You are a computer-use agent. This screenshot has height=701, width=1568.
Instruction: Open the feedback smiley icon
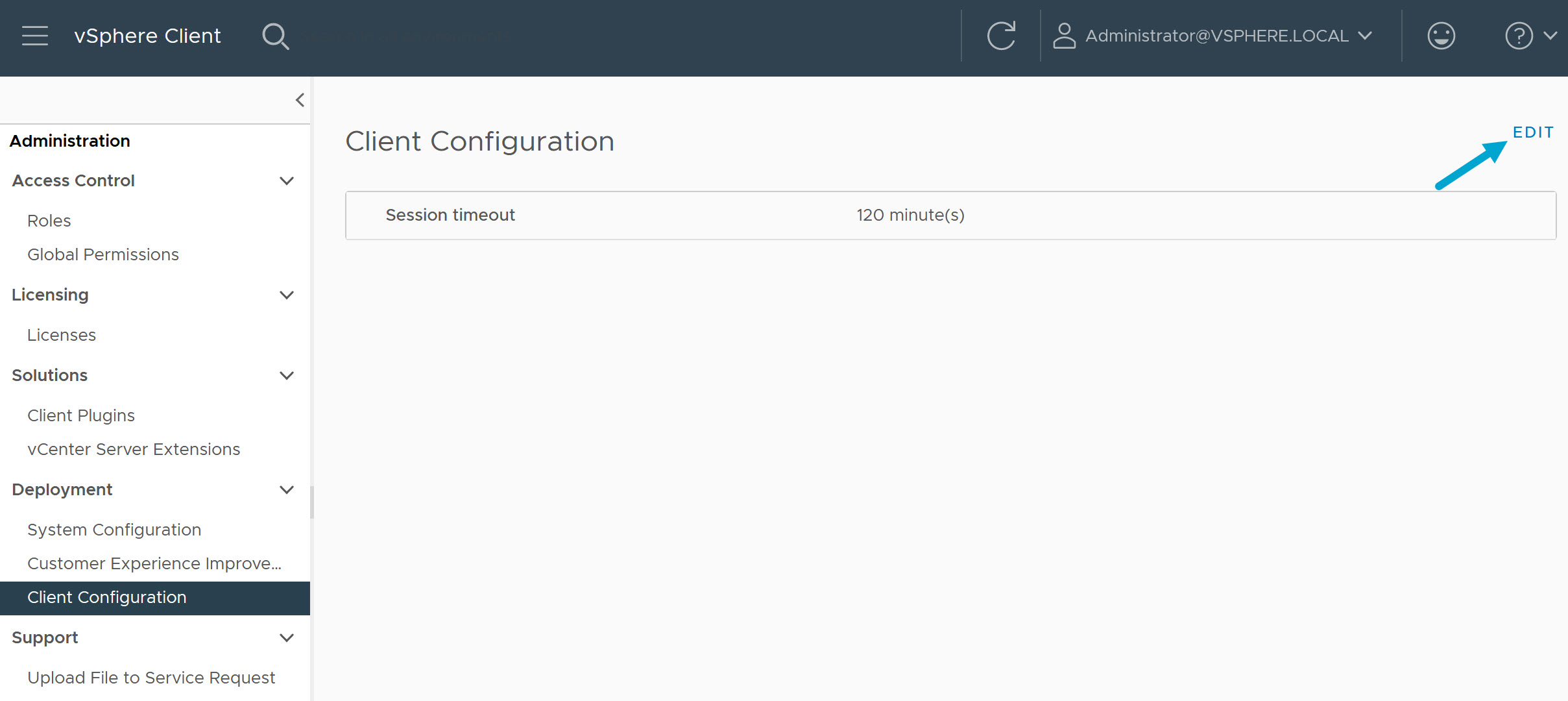click(1441, 36)
